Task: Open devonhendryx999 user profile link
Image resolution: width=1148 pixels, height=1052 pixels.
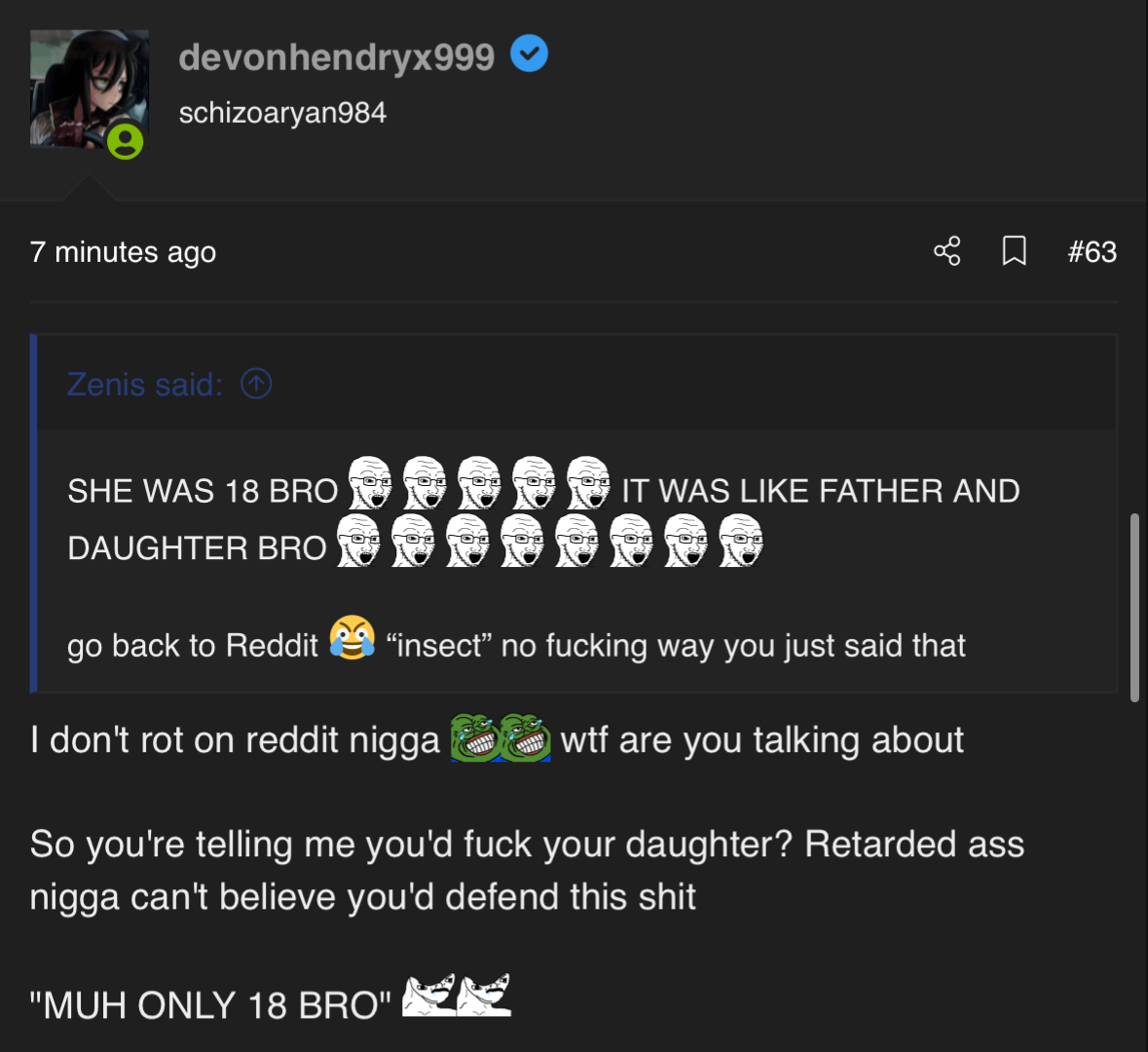Action: 337,56
